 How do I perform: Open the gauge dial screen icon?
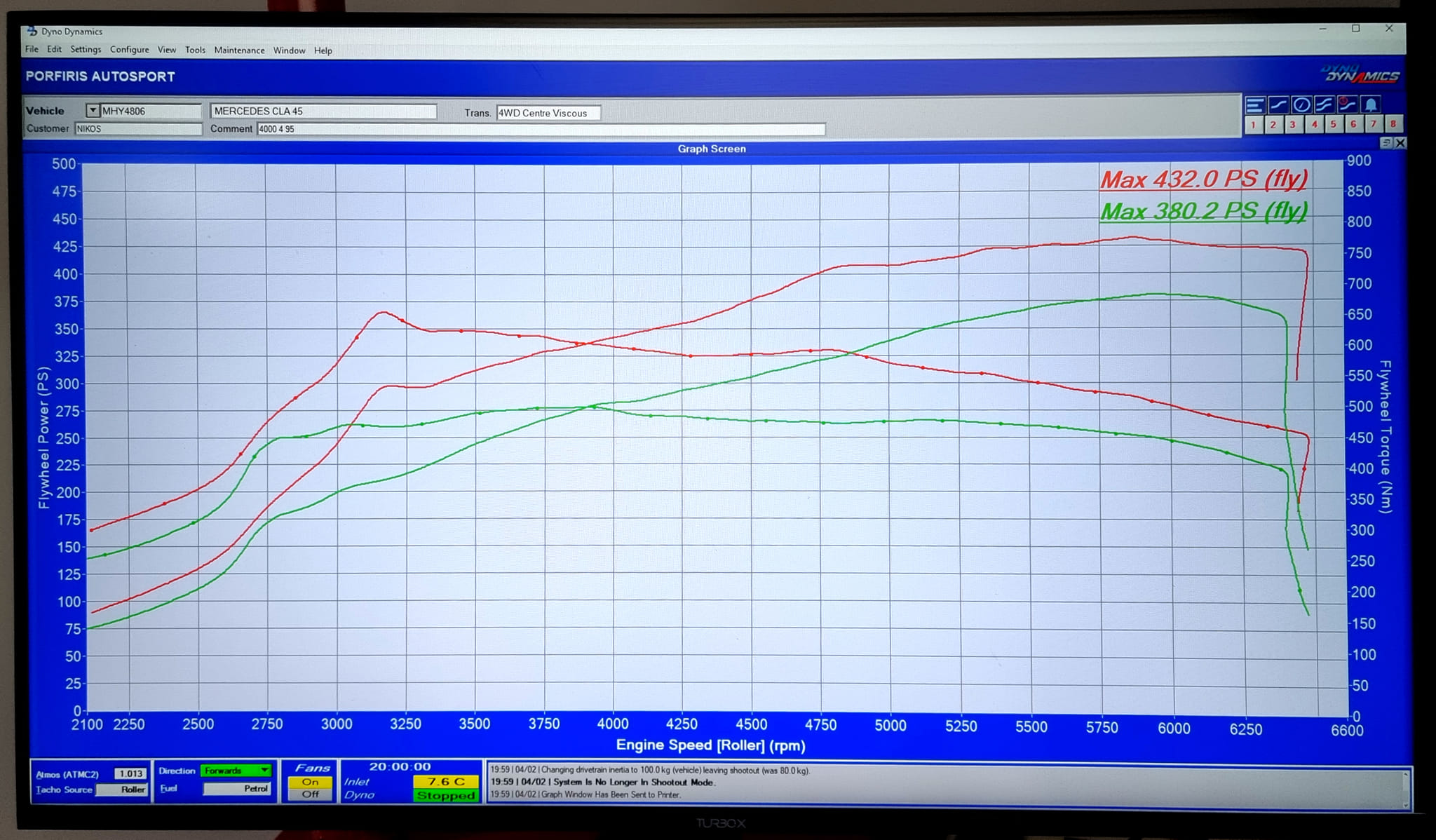tap(1301, 105)
